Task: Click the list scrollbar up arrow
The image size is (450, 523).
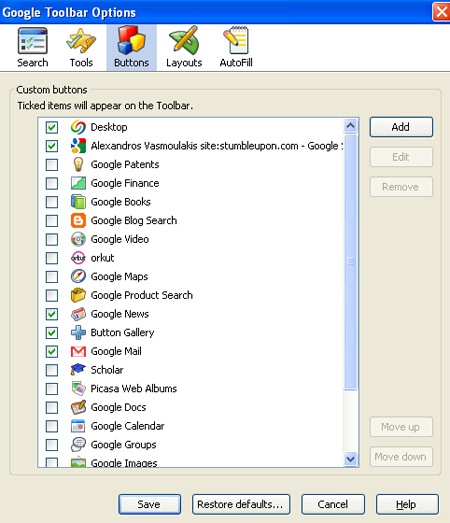Action: pos(351,126)
